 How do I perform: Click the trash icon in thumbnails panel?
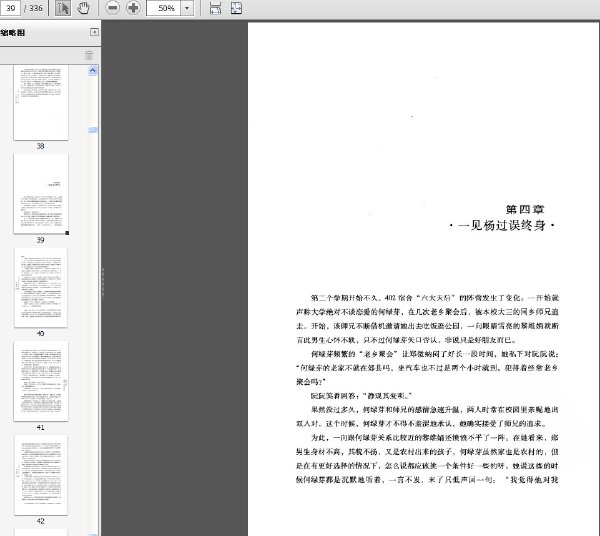[89, 56]
